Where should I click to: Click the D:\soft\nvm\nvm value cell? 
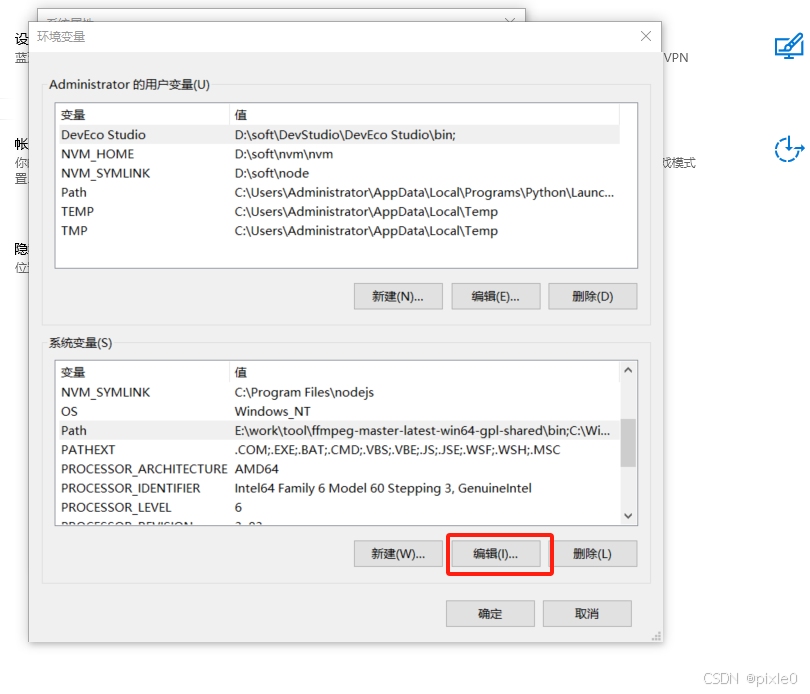click(284, 154)
